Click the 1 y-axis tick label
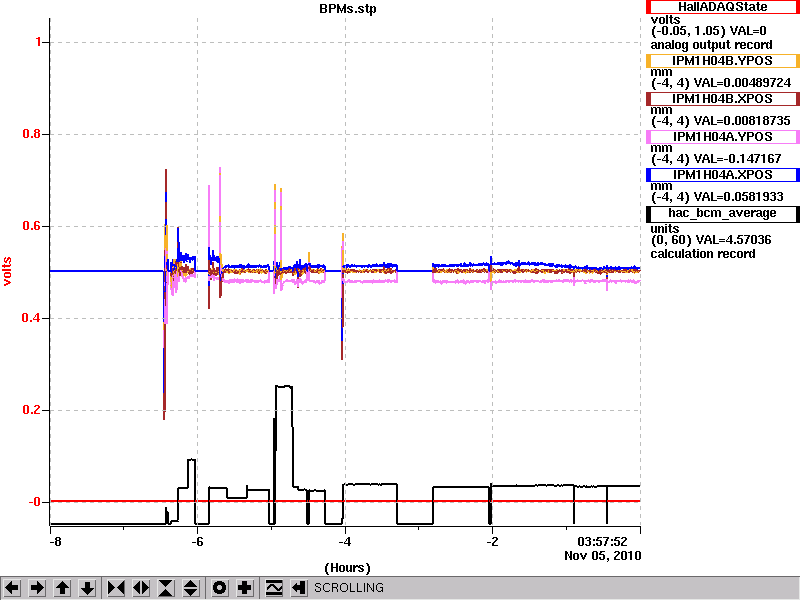 (x=38, y=42)
